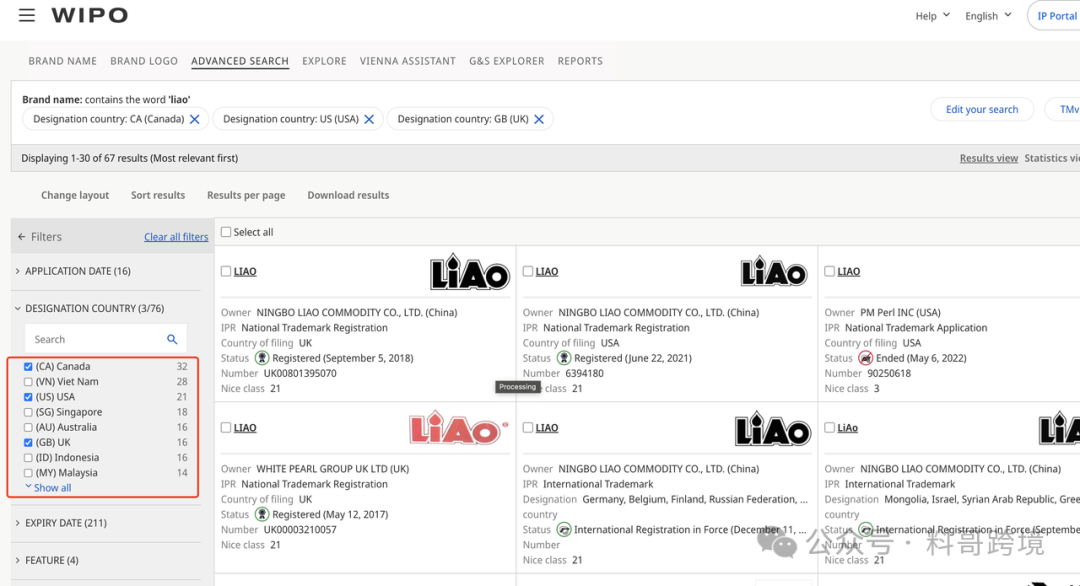Viewport: 1080px width, 586px height.
Task: Collapse the DESIGNATION COUNTRY (3/76) filter
Action: (x=90, y=308)
